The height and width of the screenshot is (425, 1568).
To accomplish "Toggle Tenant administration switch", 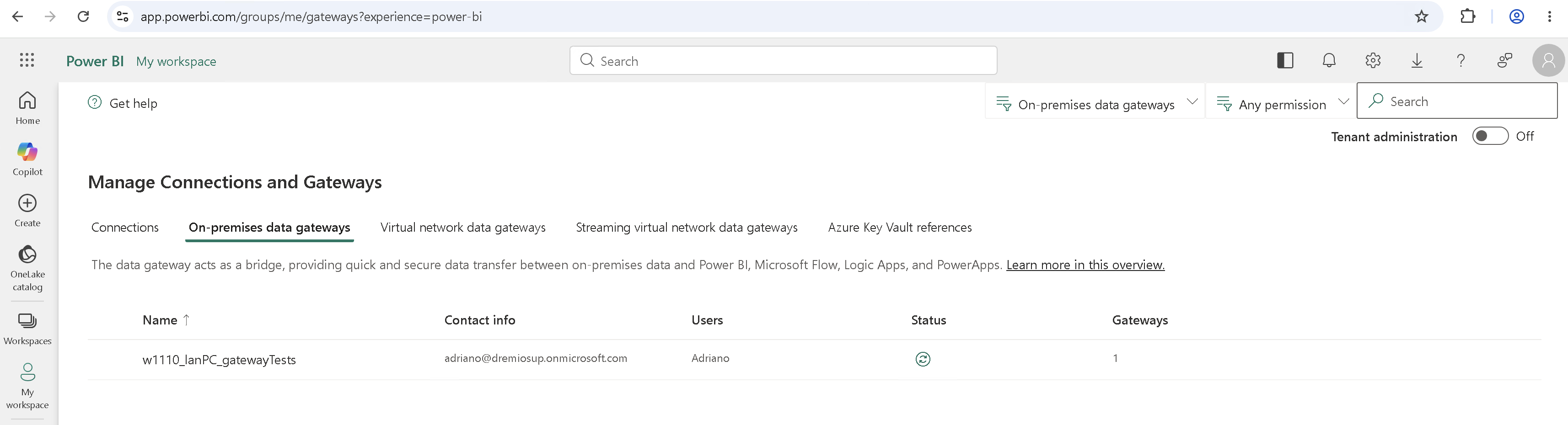I will (1490, 136).
